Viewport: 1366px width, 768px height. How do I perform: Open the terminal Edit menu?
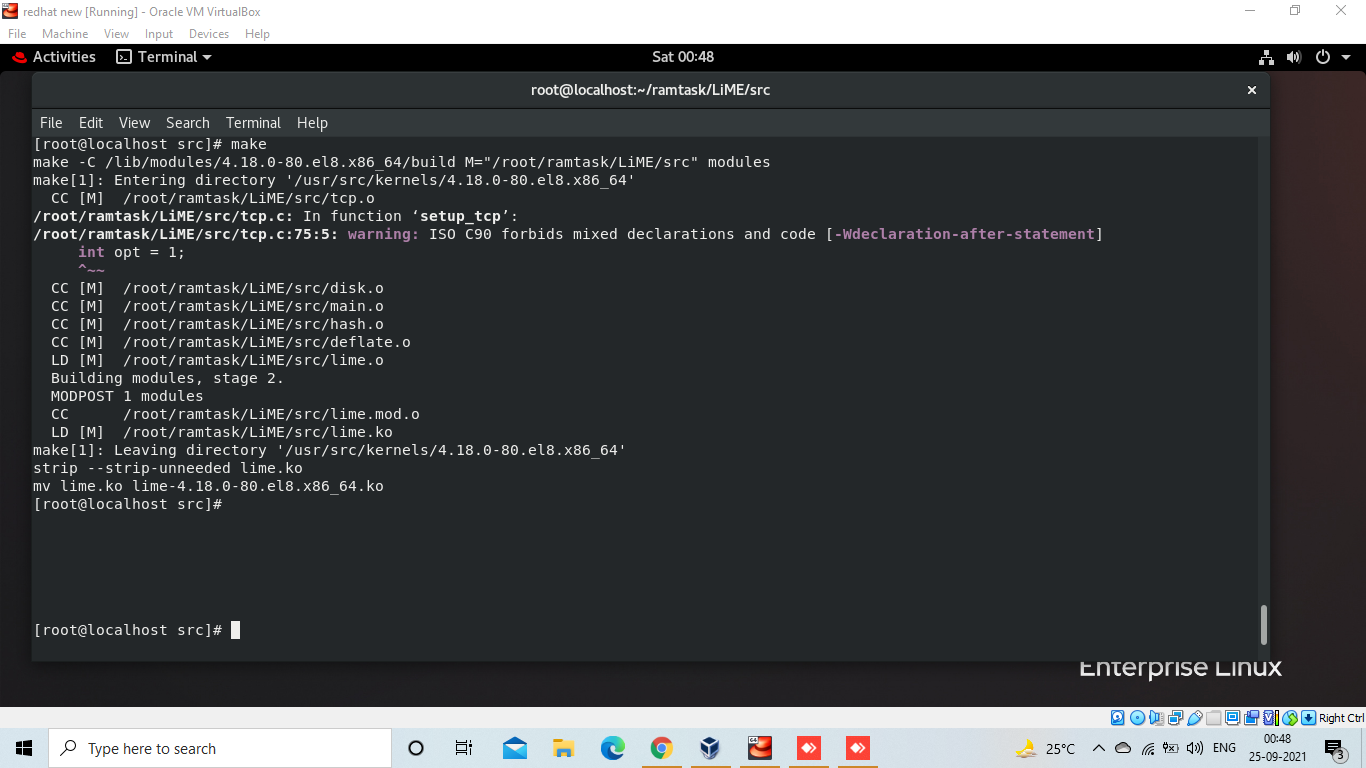pos(91,123)
